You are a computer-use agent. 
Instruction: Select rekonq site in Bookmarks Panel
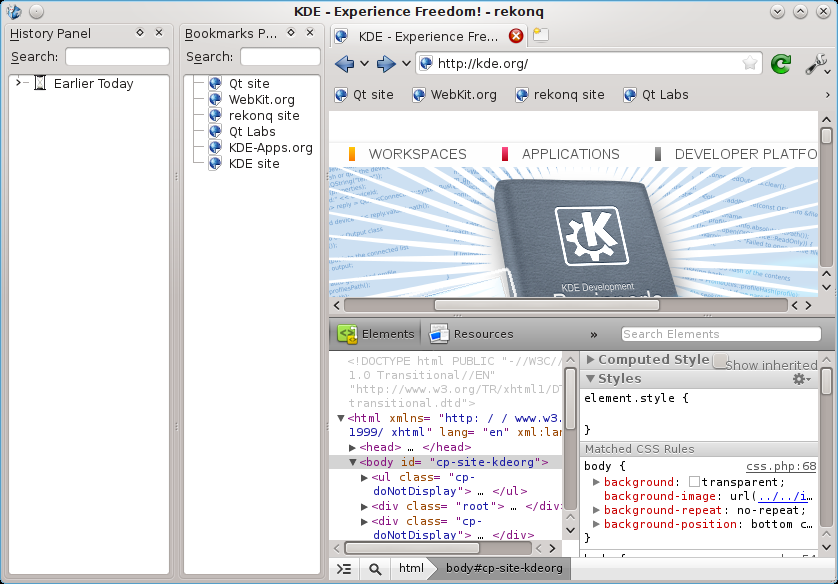pyautogui.click(x=264, y=116)
